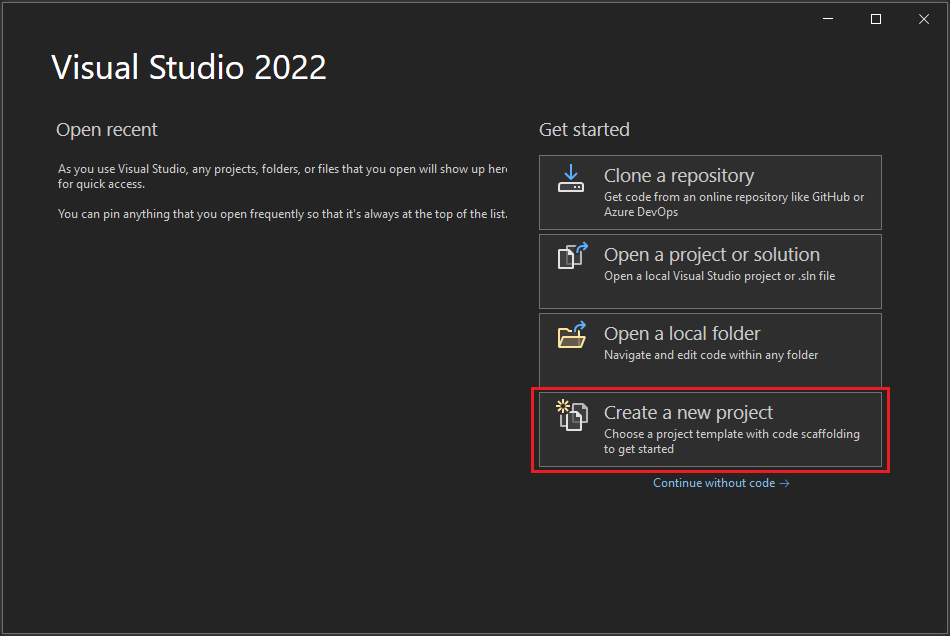Click the Get started heading
Image resolution: width=950 pixels, height=636 pixels.
click(x=584, y=129)
